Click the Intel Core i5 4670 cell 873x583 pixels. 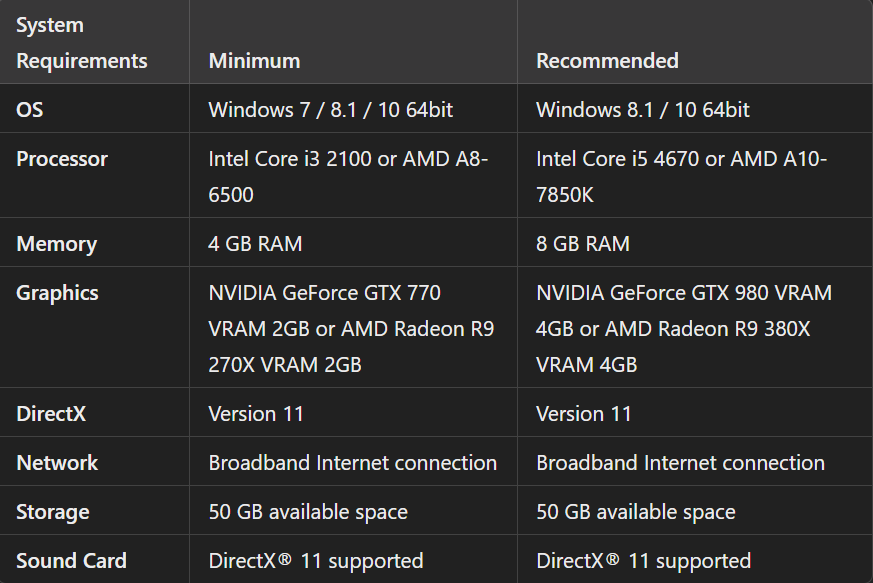pyautogui.click(x=681, y=176)
